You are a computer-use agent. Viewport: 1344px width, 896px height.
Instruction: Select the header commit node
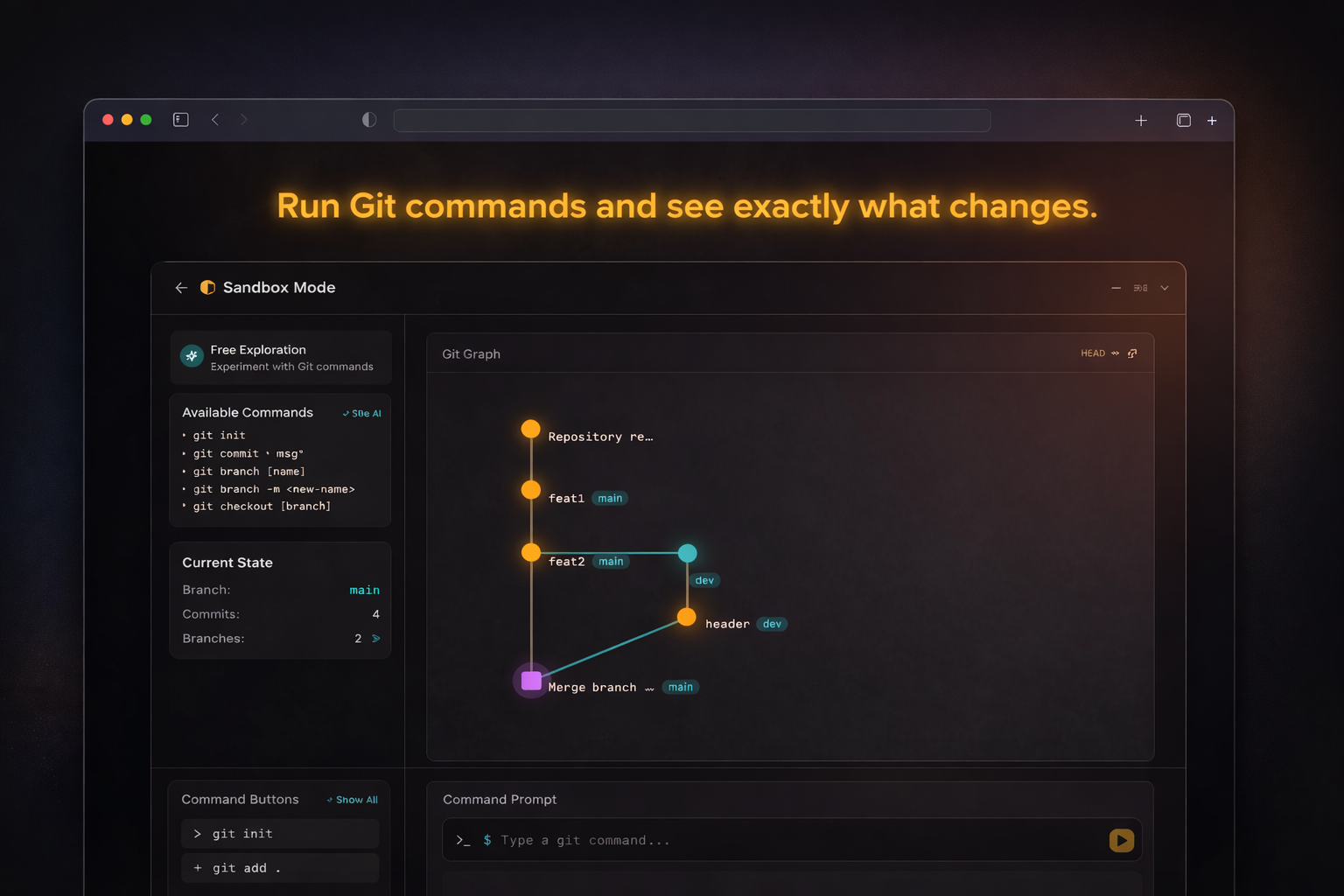687,617
